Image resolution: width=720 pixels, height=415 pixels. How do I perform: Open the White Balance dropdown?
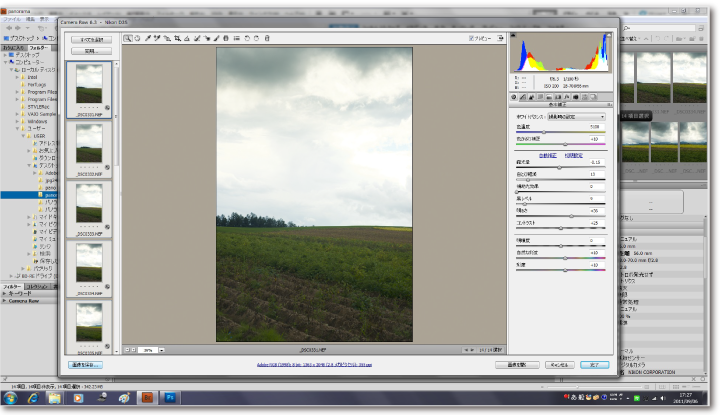click(x=573, y=117)
